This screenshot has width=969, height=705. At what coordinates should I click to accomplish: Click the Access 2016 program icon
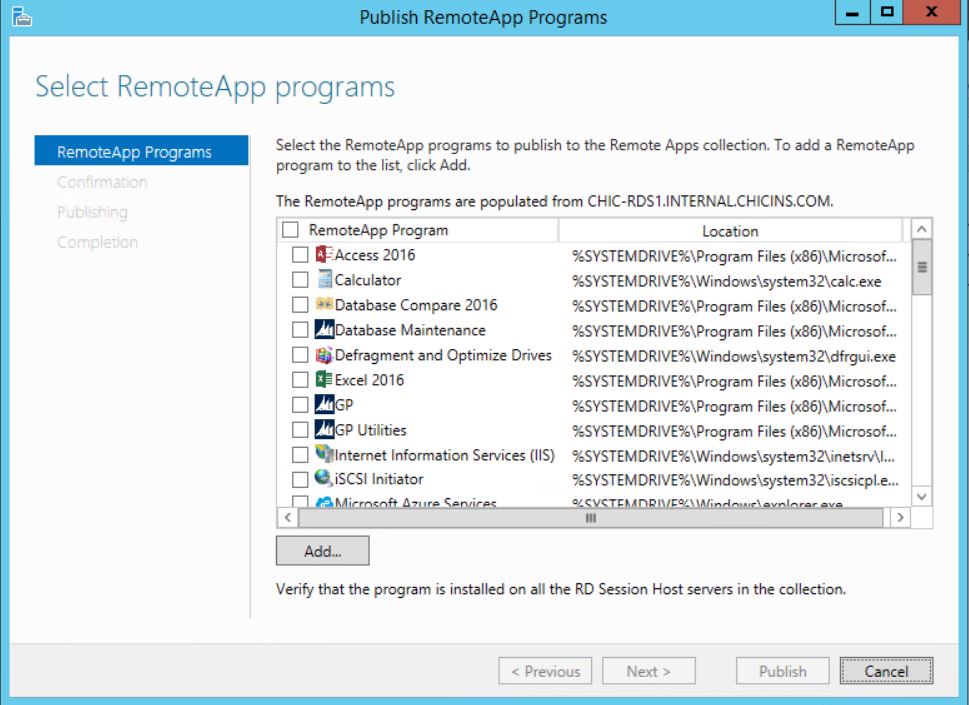pos(324,255)
